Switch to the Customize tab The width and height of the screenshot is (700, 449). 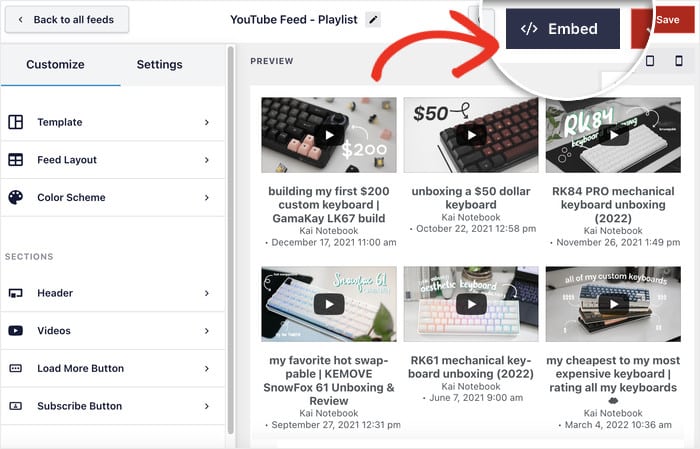[x=55, y=64]
